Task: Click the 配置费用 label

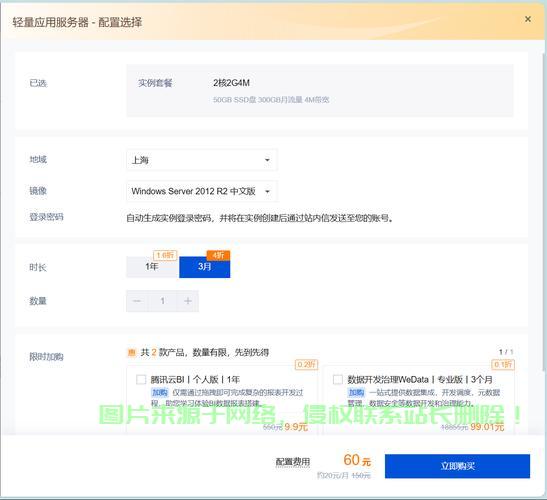Action: coord(293,462)
